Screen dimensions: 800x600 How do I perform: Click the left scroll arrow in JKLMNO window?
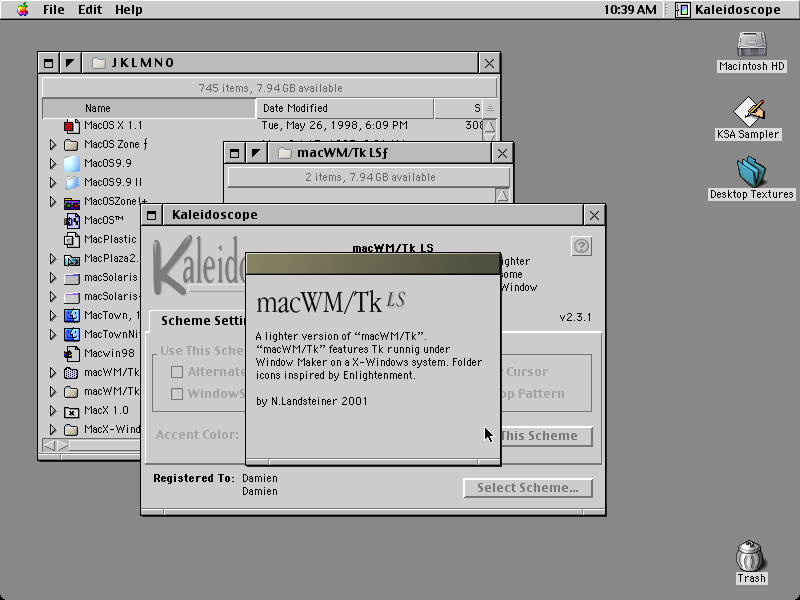pos(49,445)
